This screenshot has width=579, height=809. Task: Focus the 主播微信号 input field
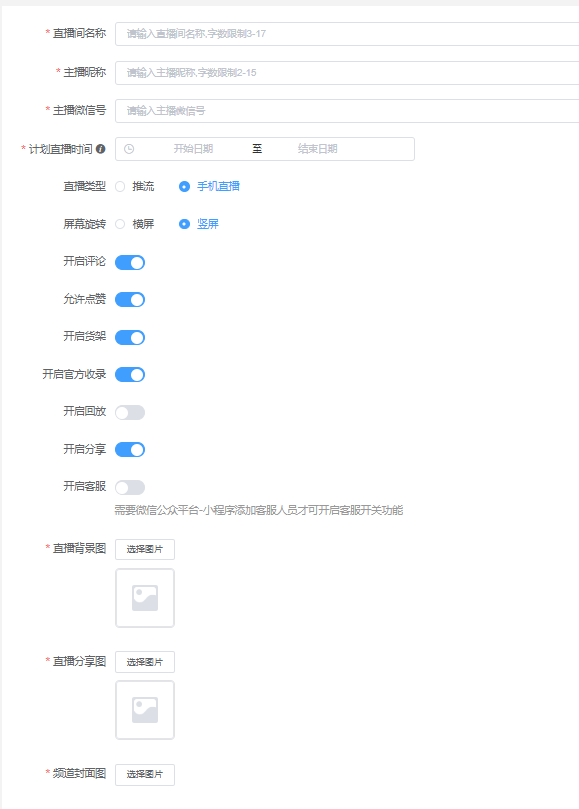[x=347, y=110]
